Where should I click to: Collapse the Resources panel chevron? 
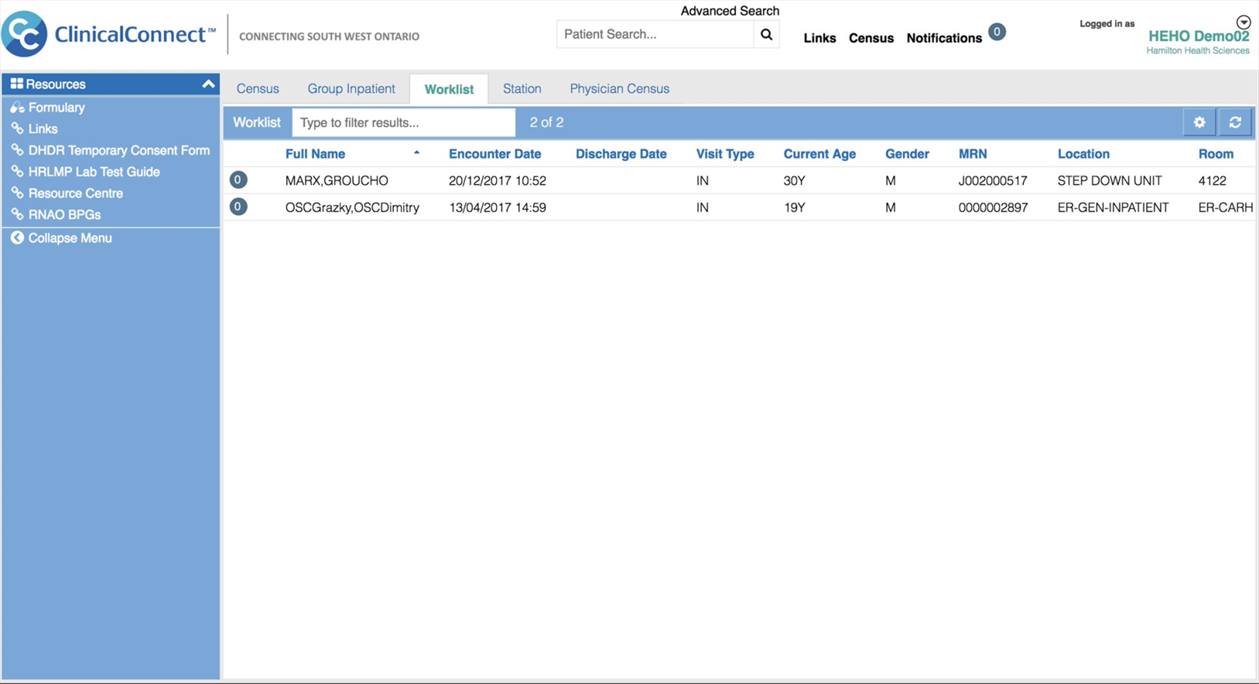click(208, 84)
